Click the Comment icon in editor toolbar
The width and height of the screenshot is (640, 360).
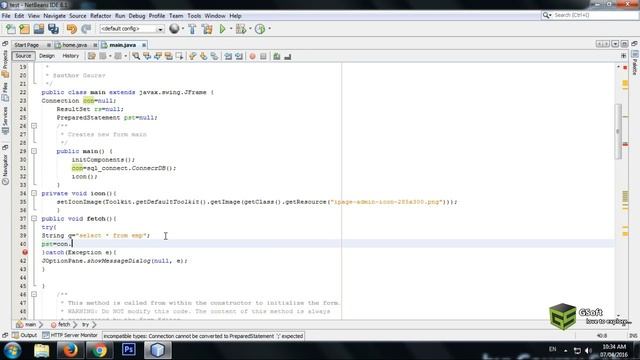(277, 56)
